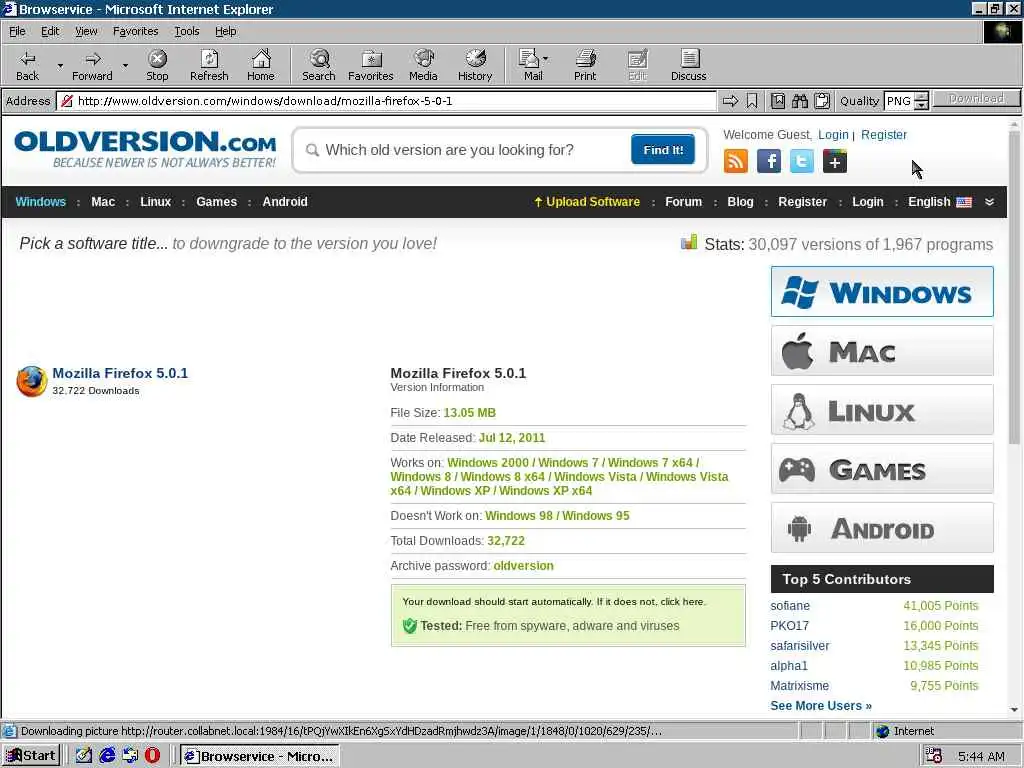Open the Twitter icon in header
This screenshot has width=1024, height=768.
[801, 161]
